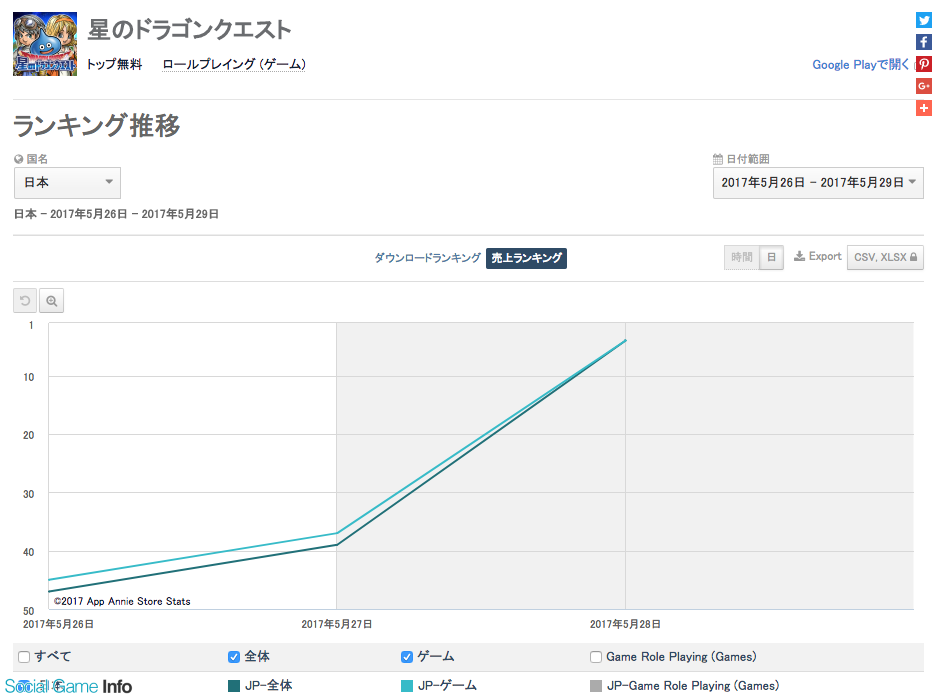Viewport: 936px width, 699px height.
Task: Activate the chart zoom magnifier icon
Action: [51, 301]
